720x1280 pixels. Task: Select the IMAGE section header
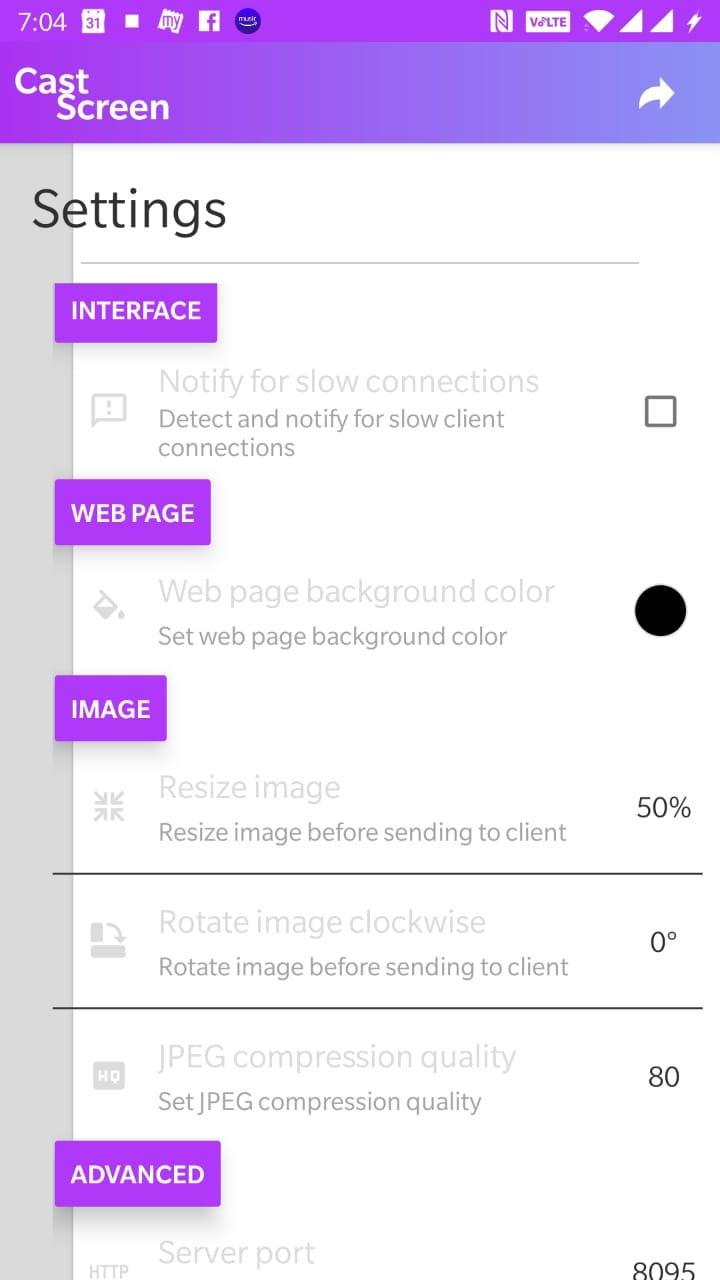111,709
